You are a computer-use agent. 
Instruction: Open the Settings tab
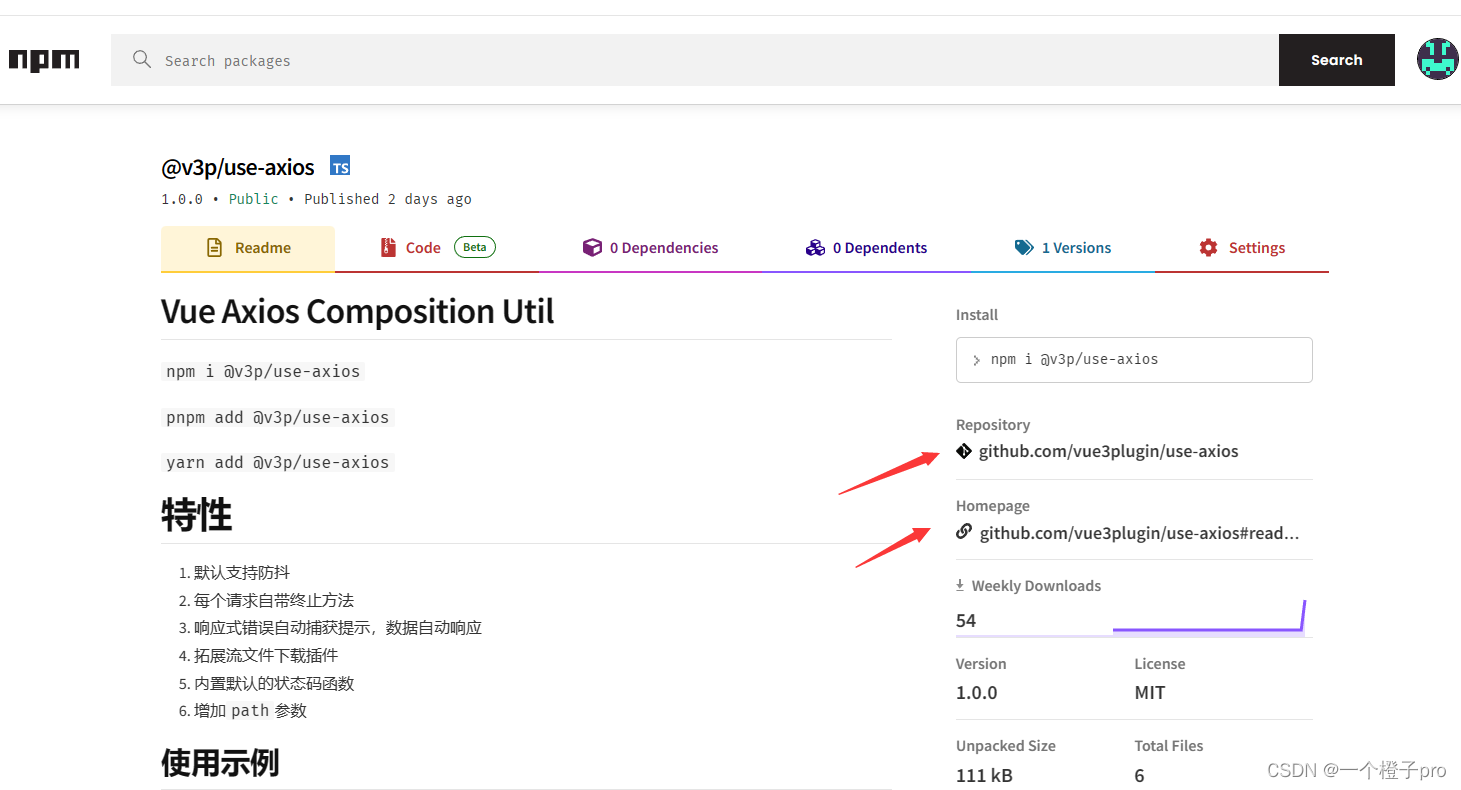point(1242,248)
